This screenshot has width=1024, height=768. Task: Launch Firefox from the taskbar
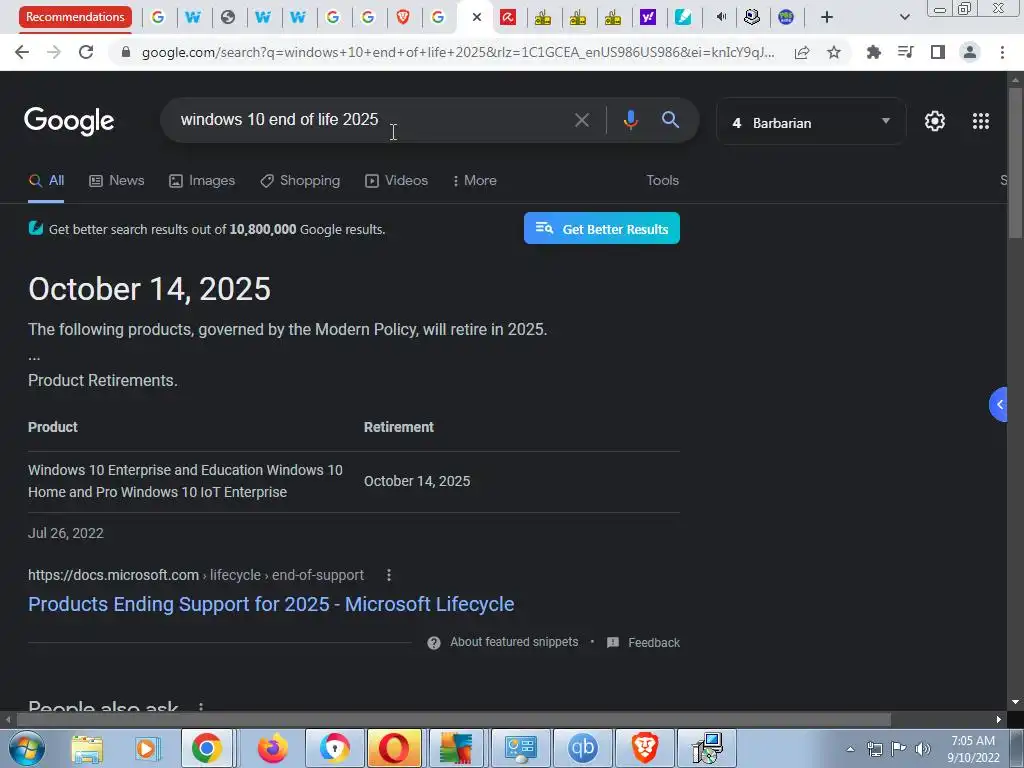click(271, 748)
